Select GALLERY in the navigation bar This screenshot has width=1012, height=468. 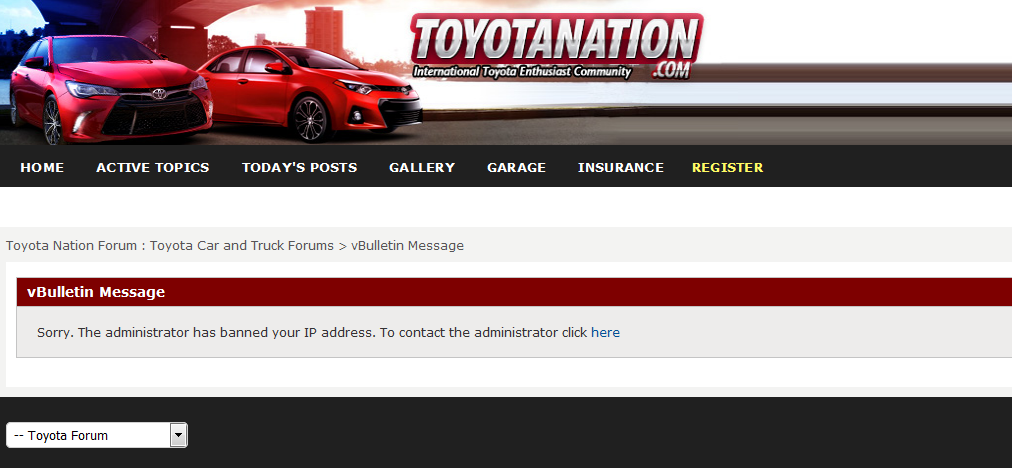click(x=422, y=167)
